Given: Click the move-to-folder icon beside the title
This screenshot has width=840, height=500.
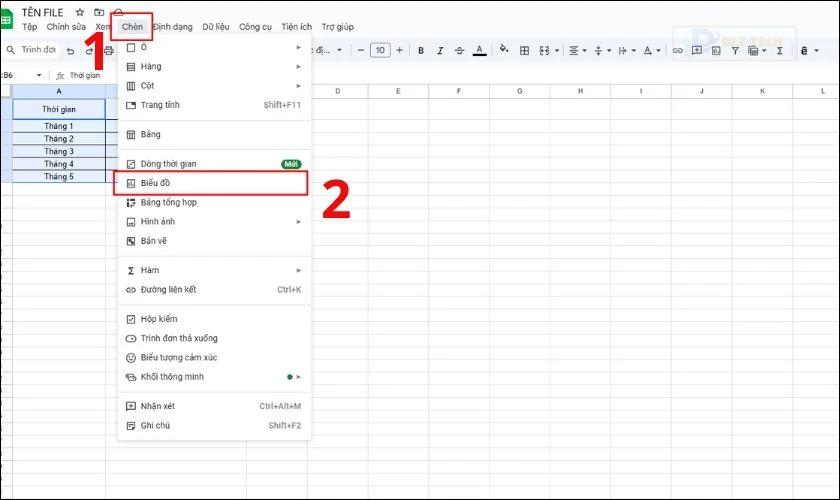Looking at the screenshot, I should [99, 12].
